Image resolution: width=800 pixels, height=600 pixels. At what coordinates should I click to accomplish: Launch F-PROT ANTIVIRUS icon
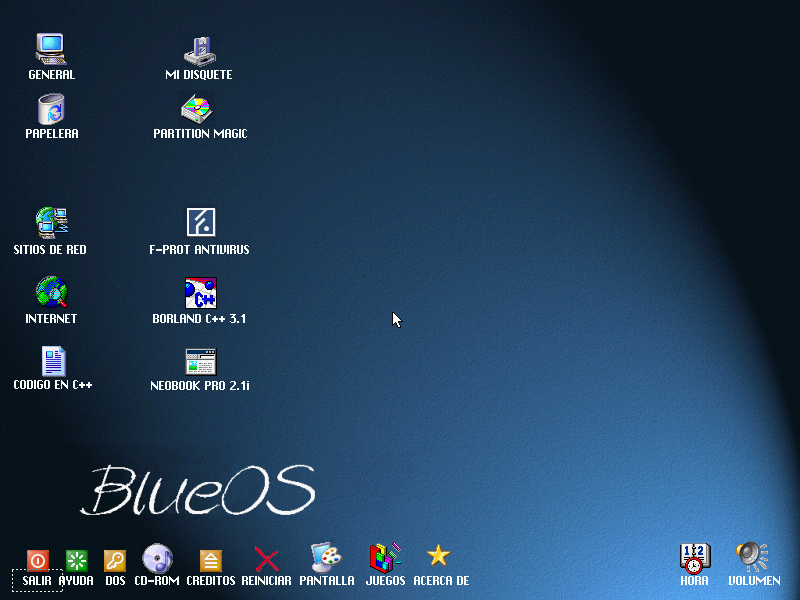[x=201, y=222]
